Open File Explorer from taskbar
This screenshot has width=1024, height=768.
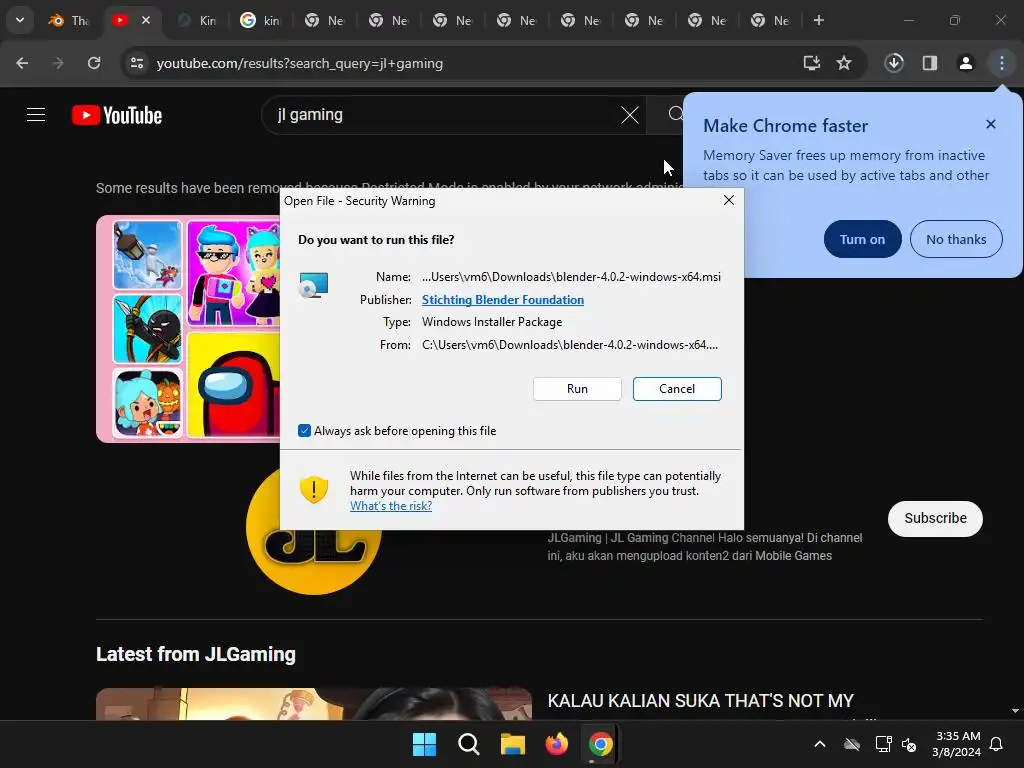tap(513, 744)
